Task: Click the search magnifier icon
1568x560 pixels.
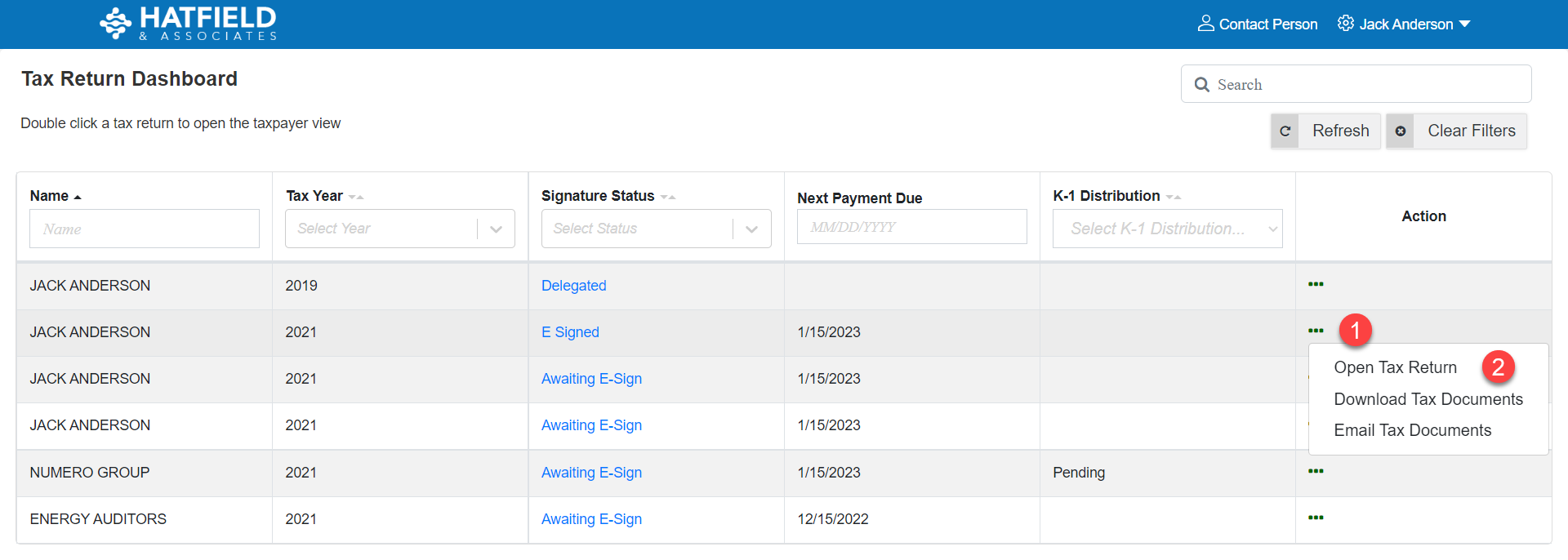Action: (1201, 85)
